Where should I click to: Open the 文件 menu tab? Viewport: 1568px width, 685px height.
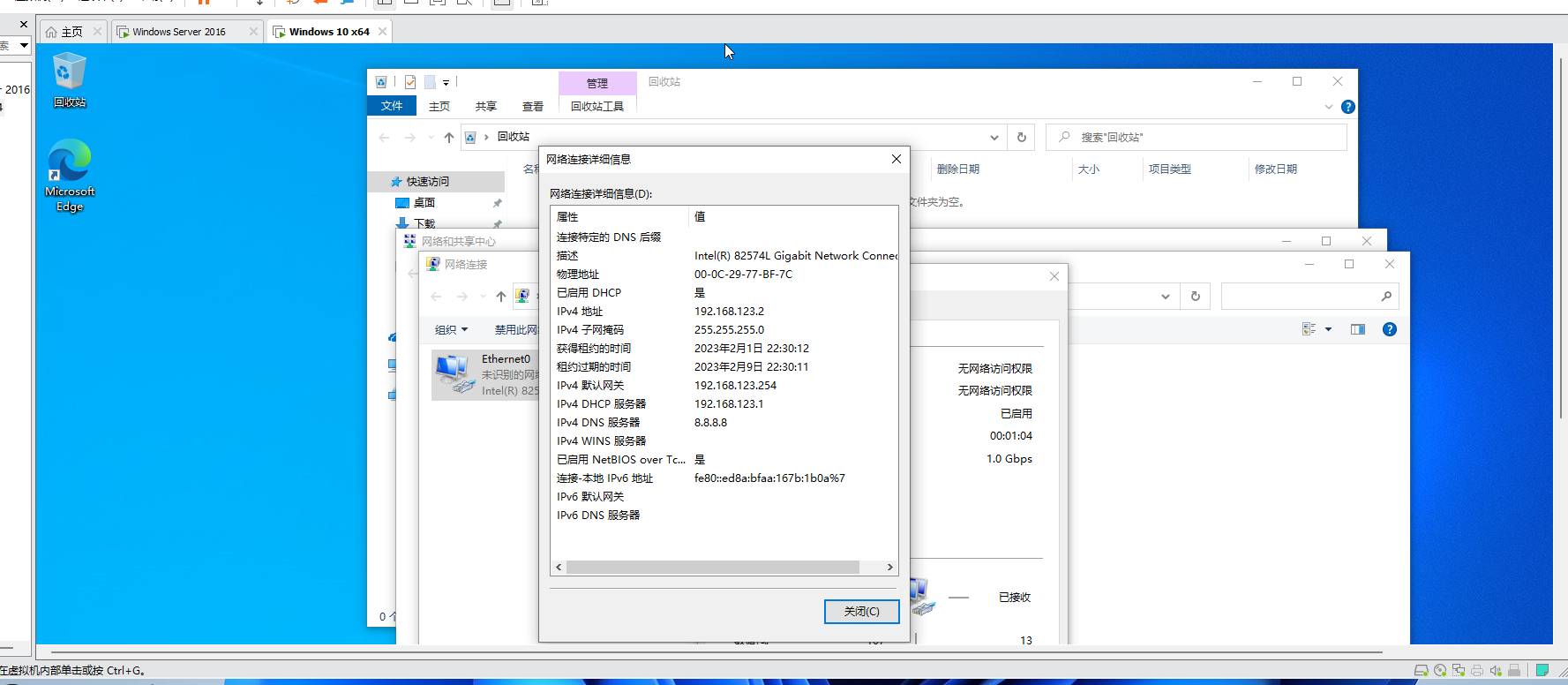pyautogui.click(x=392, y=106)
